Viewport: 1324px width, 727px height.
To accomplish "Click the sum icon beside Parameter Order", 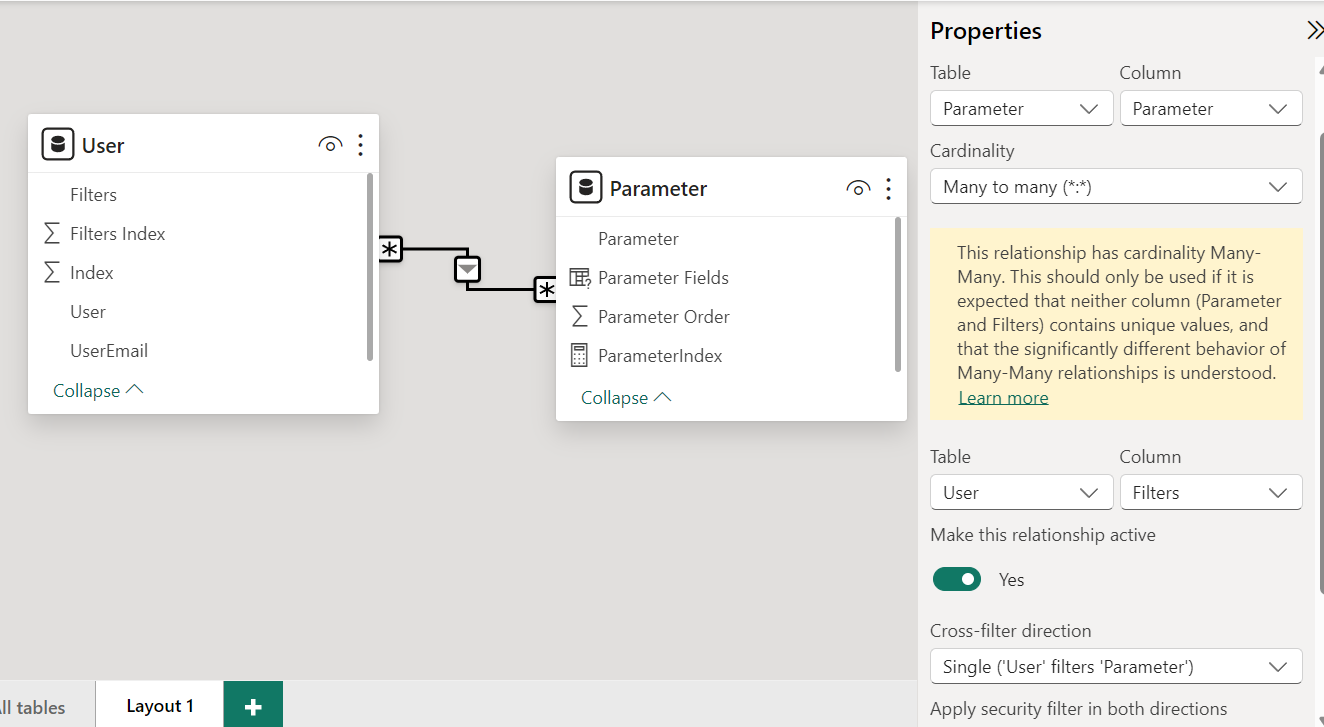I will click(580, 316).
